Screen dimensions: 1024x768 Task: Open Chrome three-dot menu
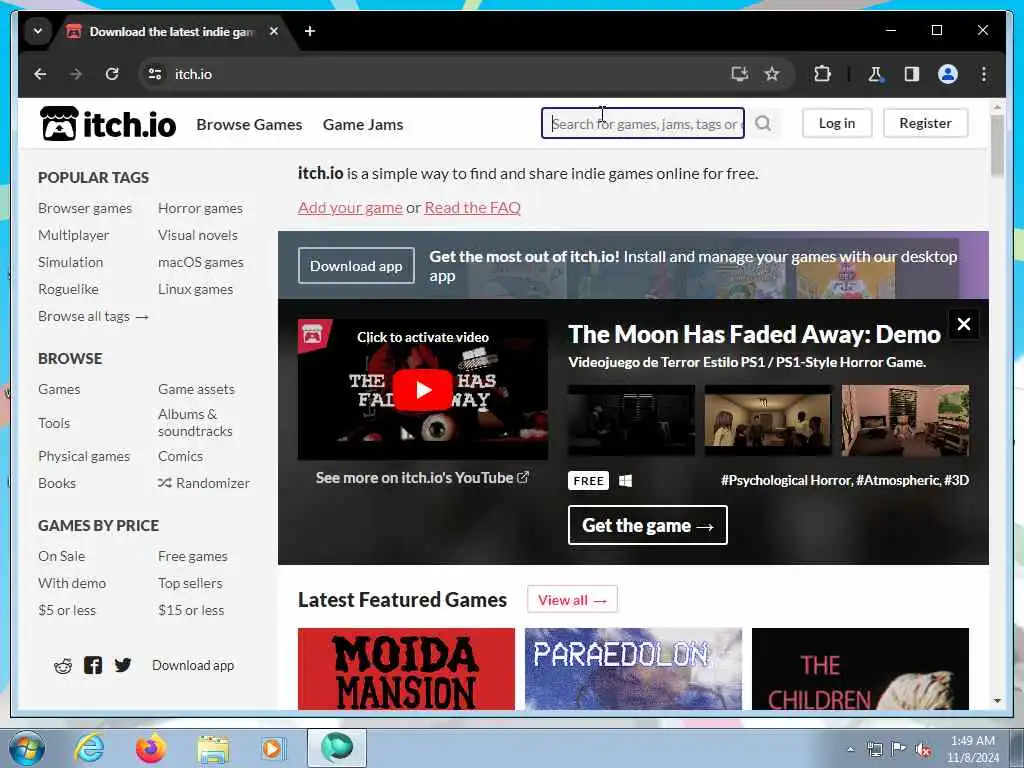(984, 74)
